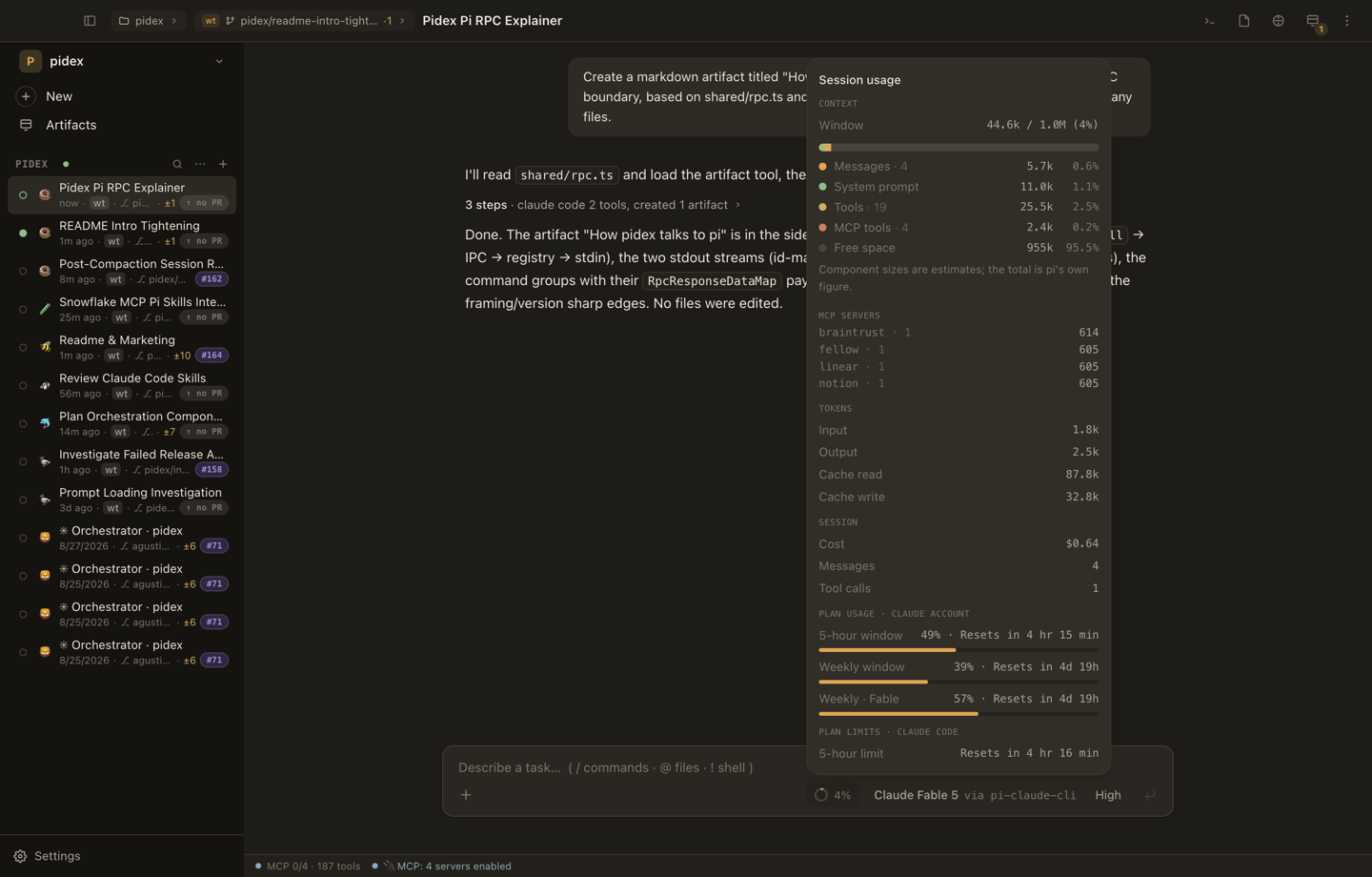
Task: Click the shared/rpc.ts inline code chip
Action: (567, 175)
